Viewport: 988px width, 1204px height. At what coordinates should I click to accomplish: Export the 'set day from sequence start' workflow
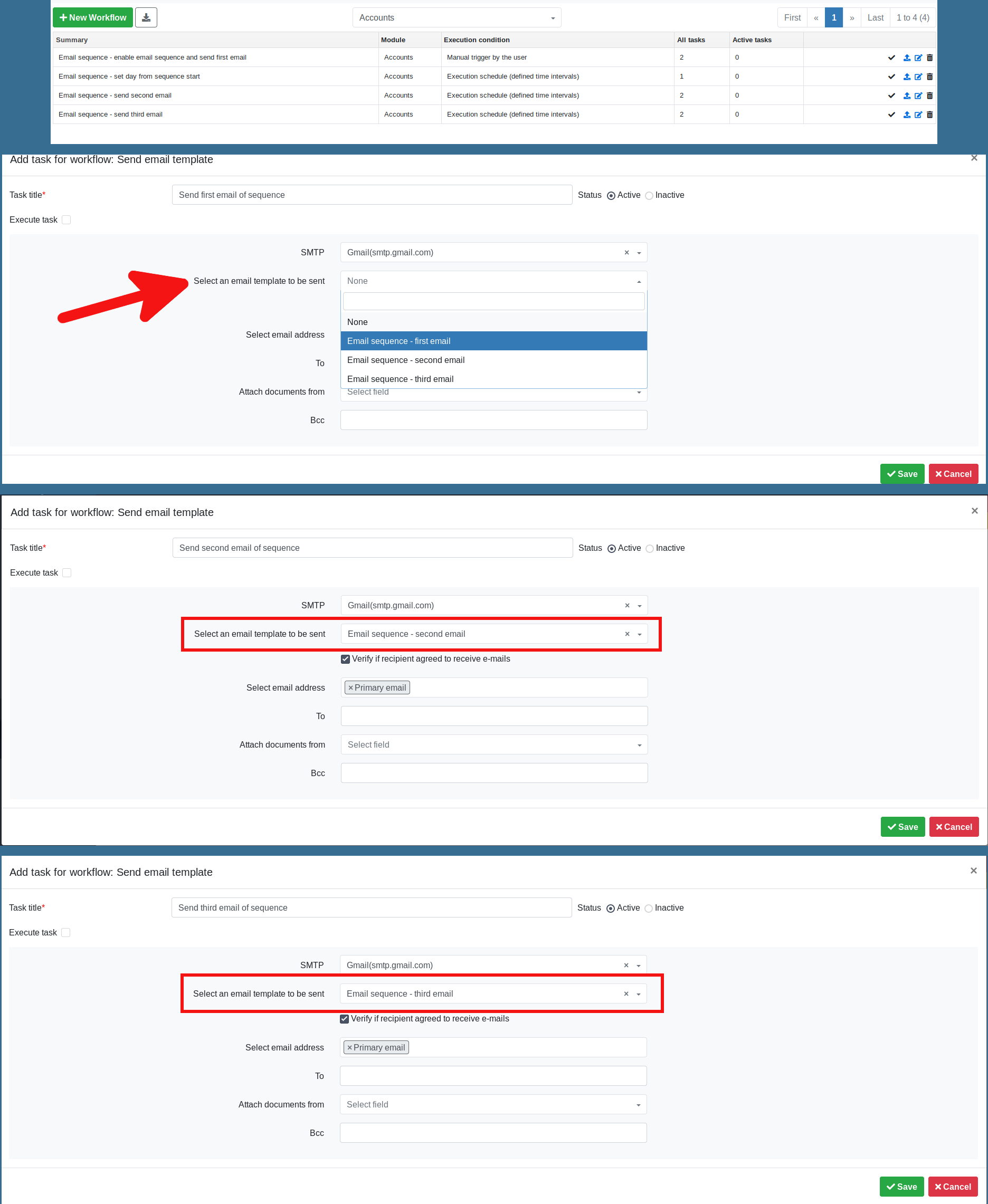(907, 77)
